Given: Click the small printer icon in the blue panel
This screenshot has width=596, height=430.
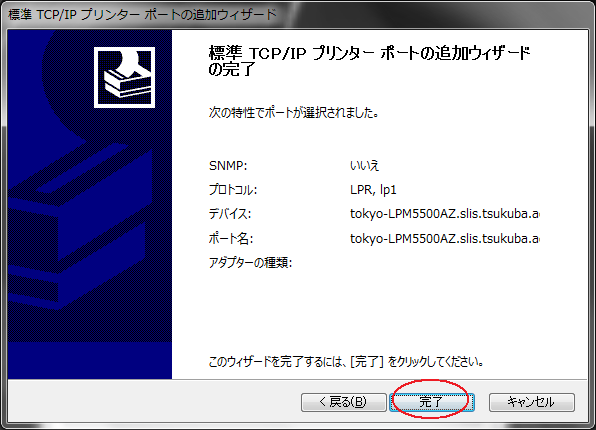Looking at the screenshot, I should point(124,78).
